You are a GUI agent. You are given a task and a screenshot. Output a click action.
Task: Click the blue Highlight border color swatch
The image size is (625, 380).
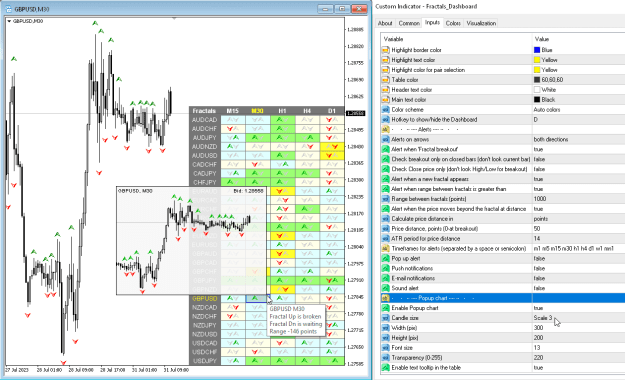click(x=537, y=50)
